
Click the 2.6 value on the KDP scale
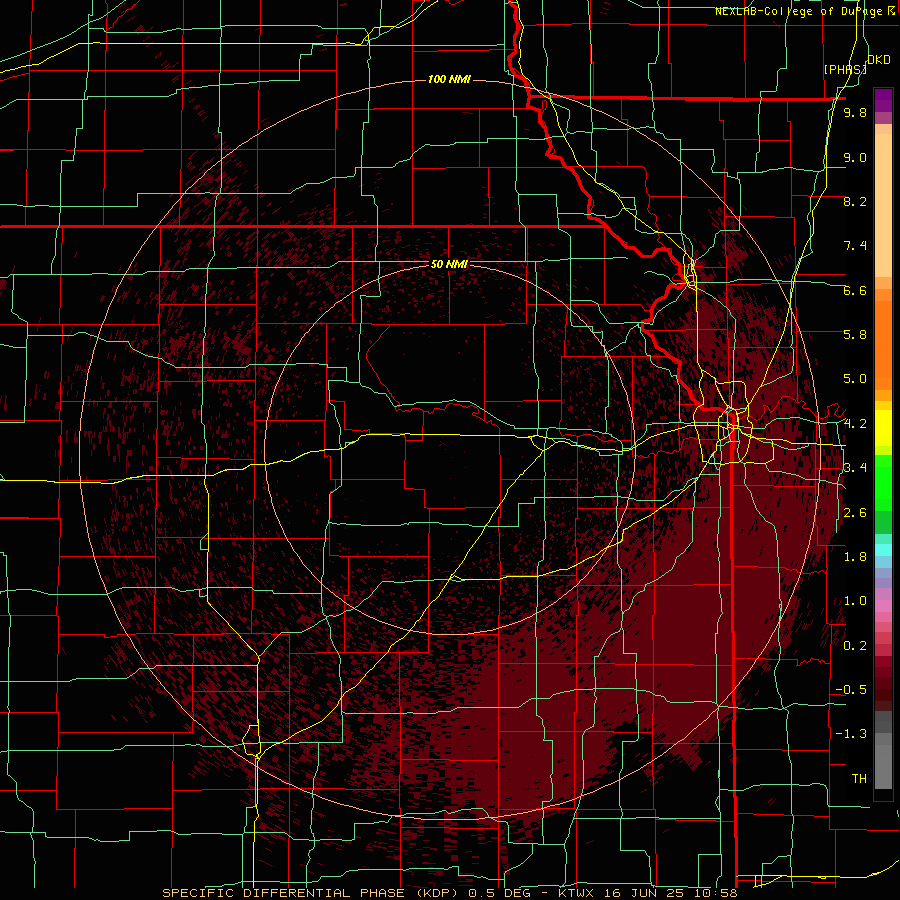(855, 513)
